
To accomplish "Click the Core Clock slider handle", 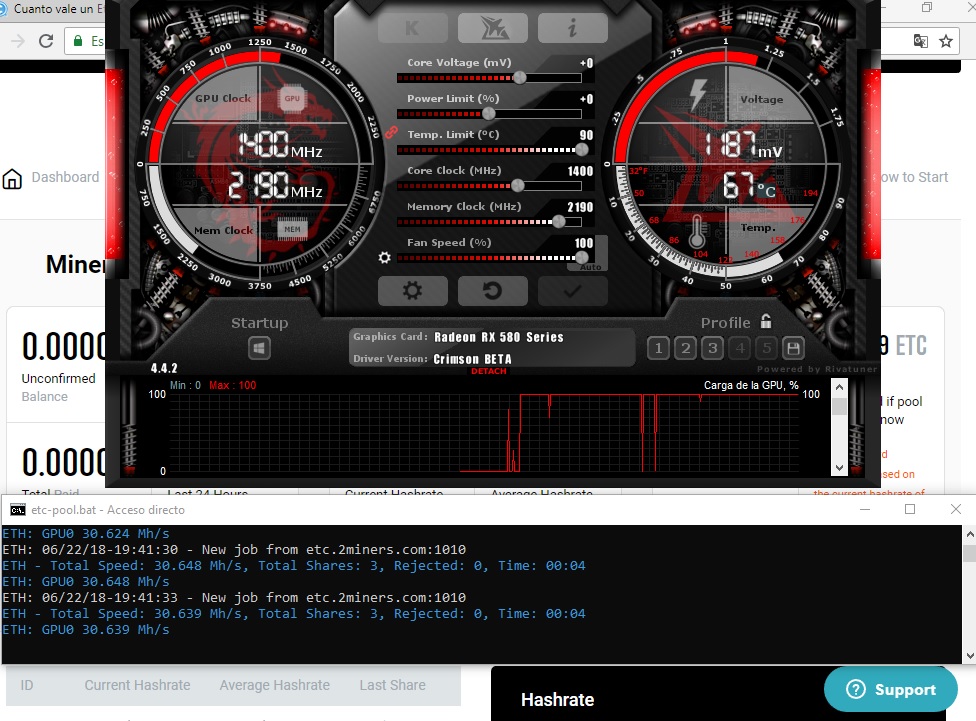I will 517,186.
